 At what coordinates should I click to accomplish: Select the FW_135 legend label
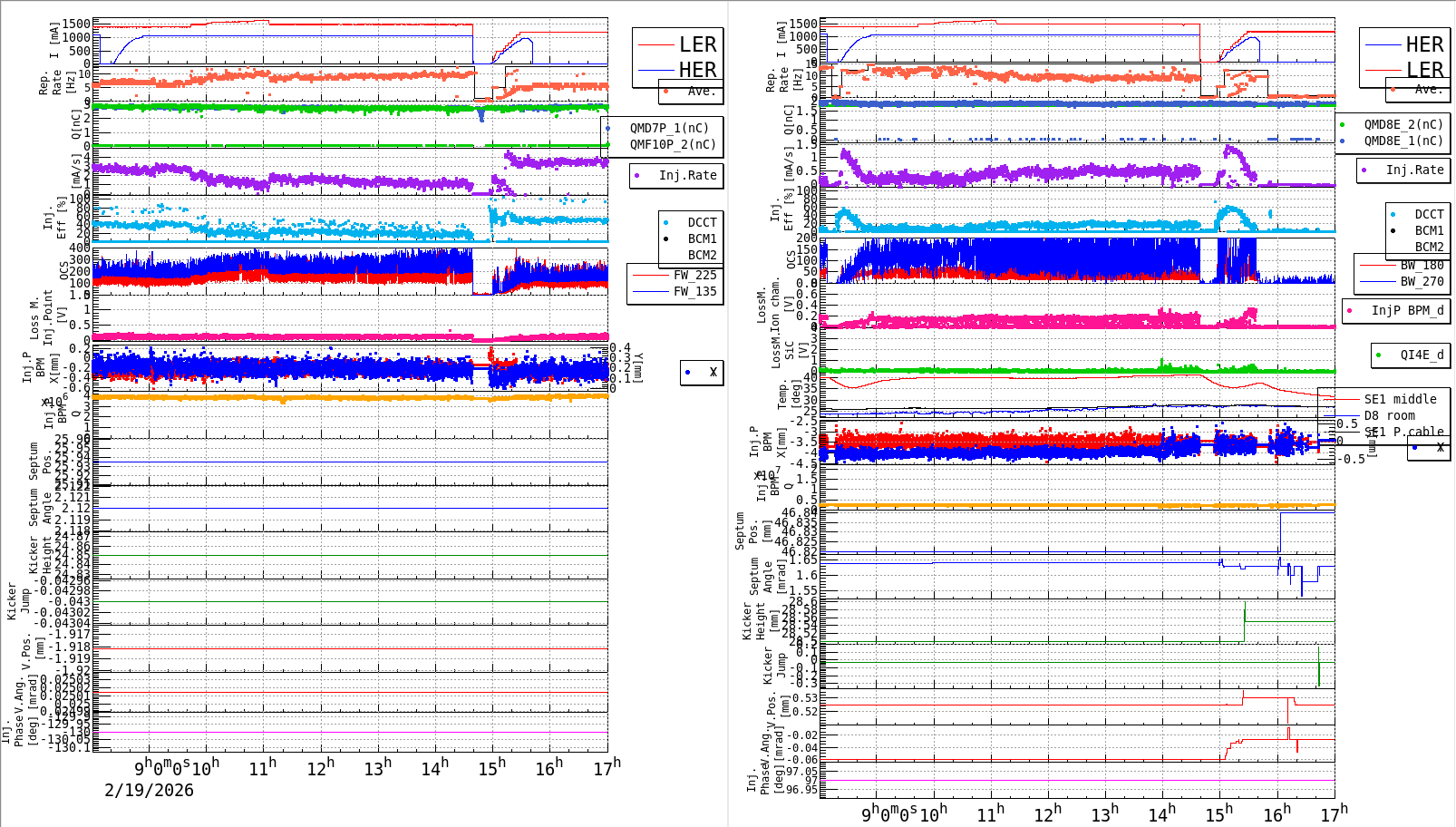695,291
